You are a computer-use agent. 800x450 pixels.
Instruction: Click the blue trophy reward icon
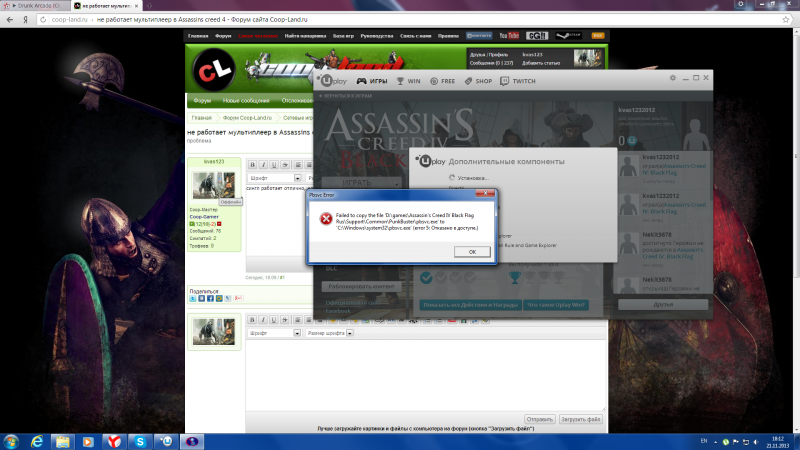515,277
